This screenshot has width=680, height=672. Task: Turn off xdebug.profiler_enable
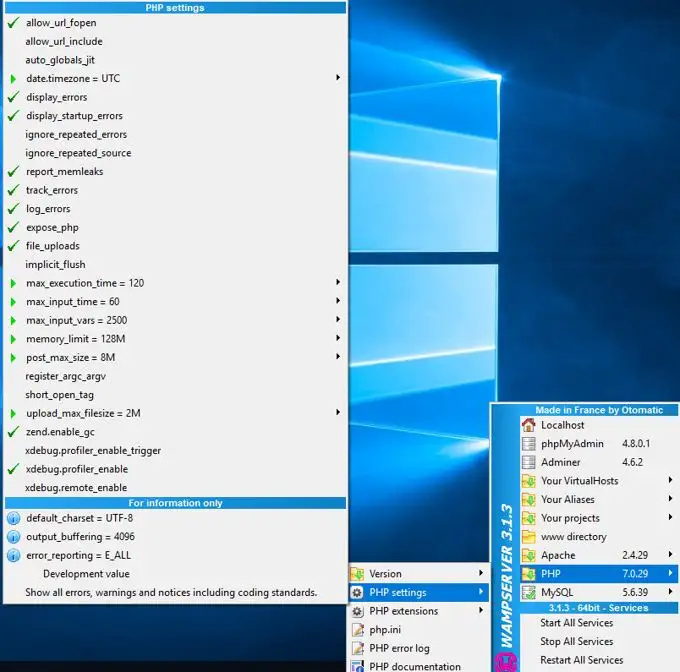(76, 469)
